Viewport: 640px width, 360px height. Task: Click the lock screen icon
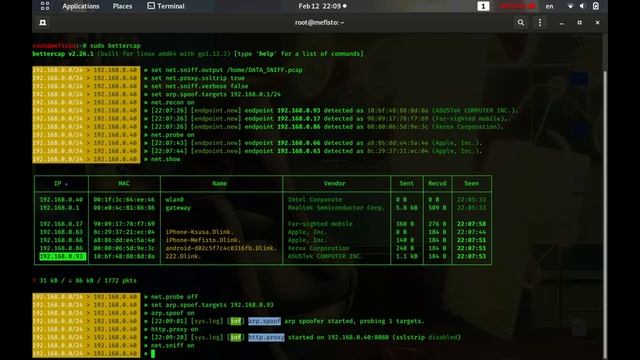coord(596,6)
